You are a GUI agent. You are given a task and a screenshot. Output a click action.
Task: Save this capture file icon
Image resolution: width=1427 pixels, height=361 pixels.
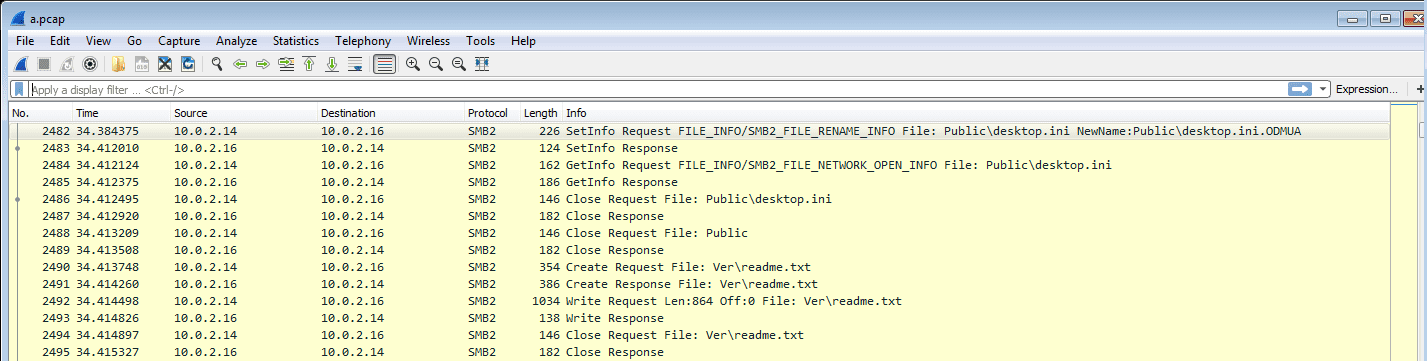141,64
